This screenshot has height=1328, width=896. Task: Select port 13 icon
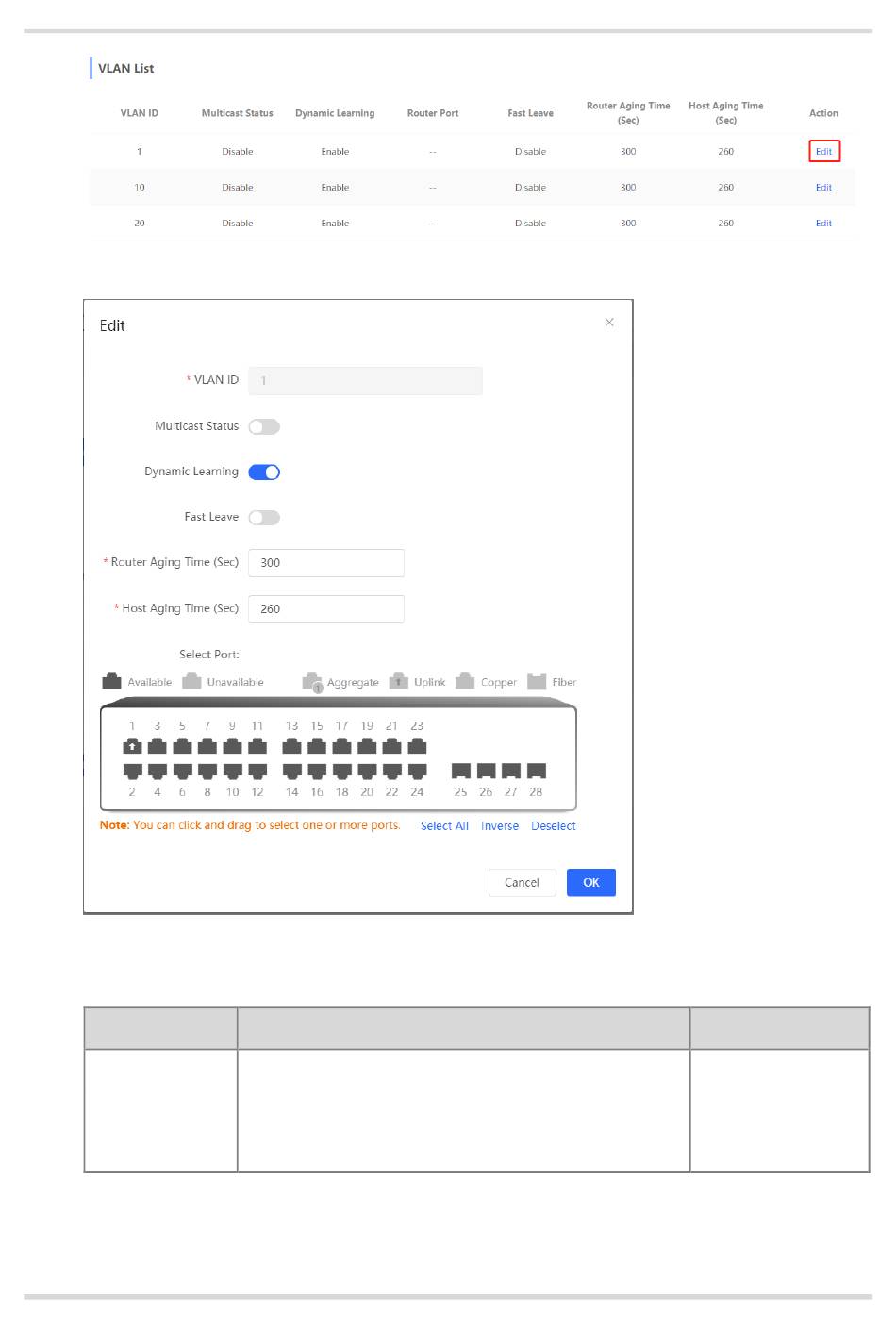coord(292,746)
